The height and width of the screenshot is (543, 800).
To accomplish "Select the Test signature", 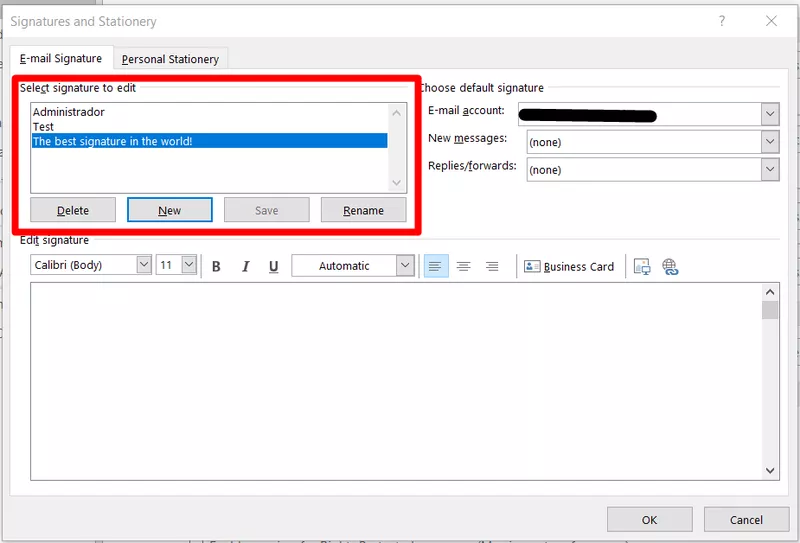I will (x=210, y=127).
